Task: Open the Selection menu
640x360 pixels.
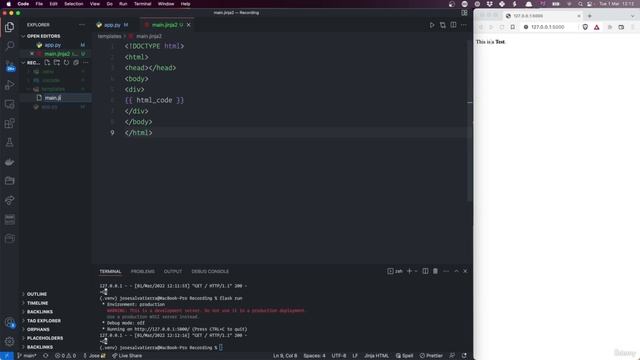Action: click(73, 4)
